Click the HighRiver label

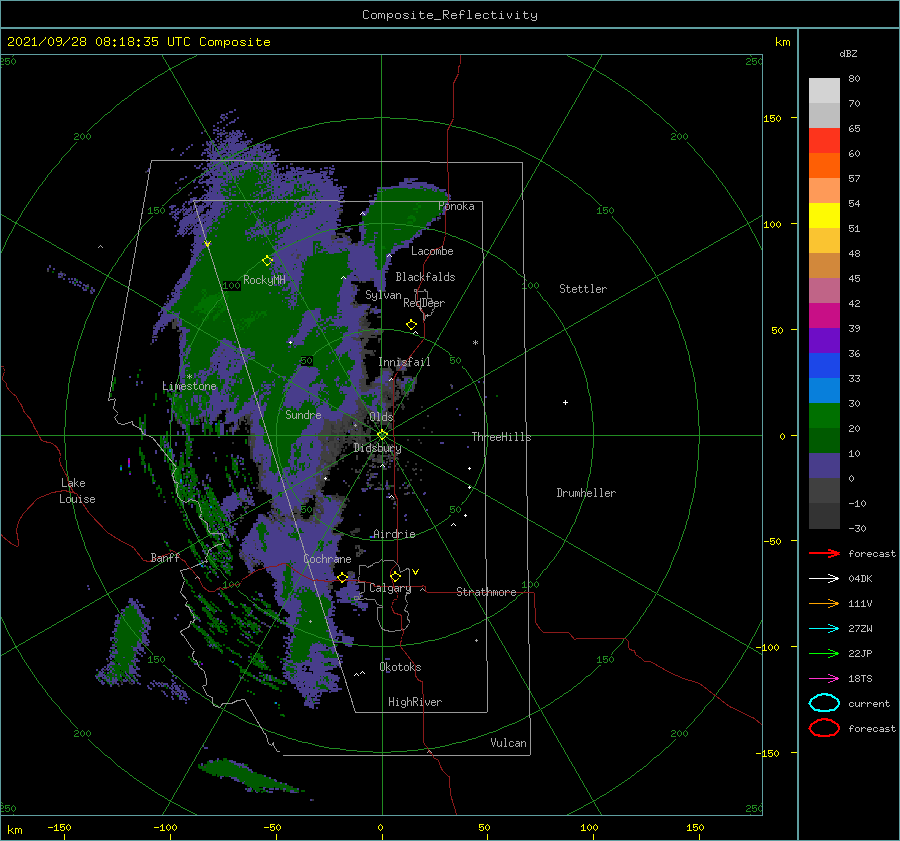(x=415, y=702)
